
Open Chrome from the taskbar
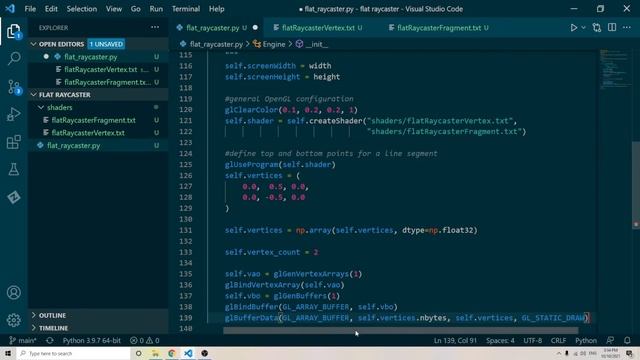(171, 353)
